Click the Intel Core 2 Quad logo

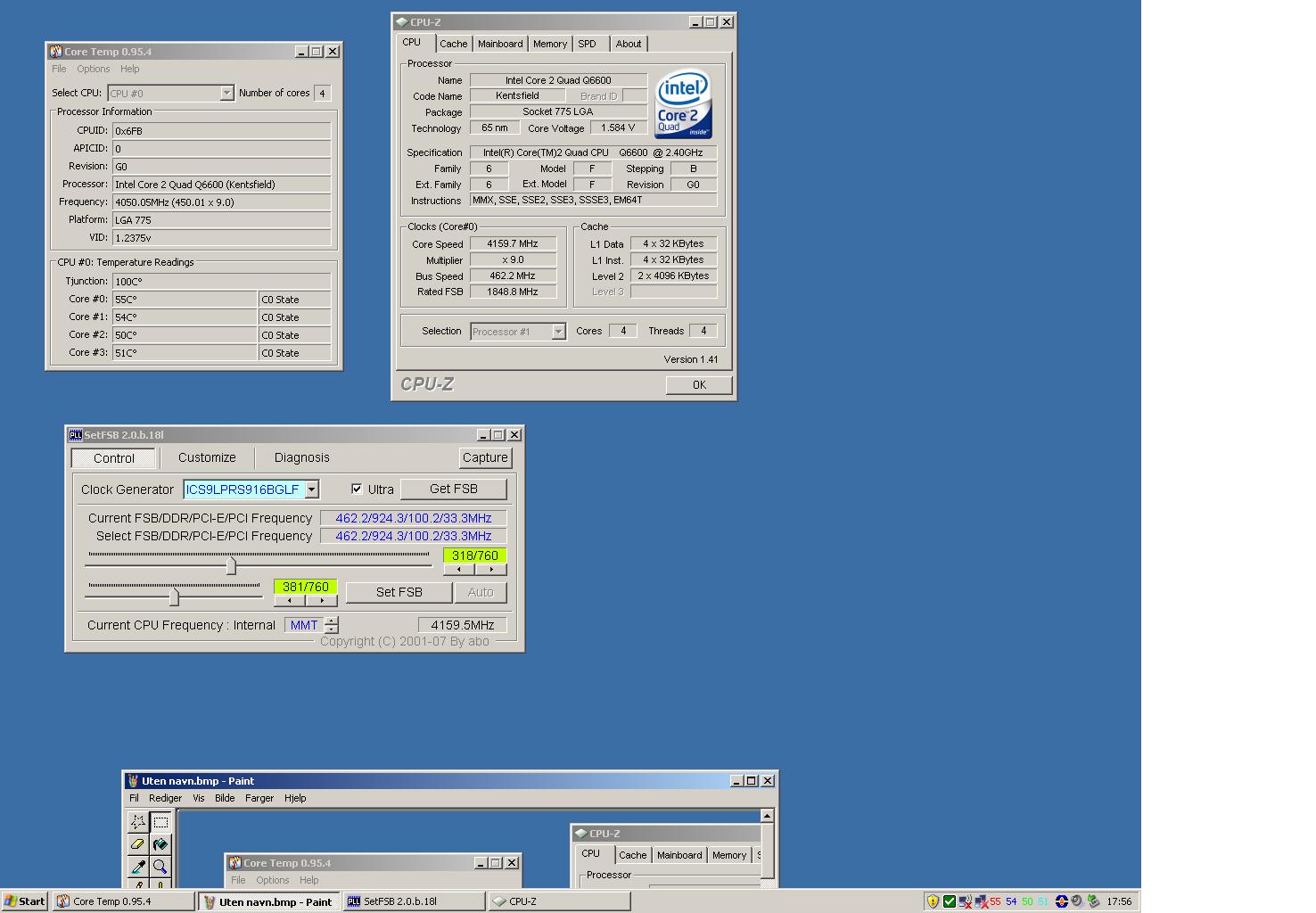click(683, 104)
